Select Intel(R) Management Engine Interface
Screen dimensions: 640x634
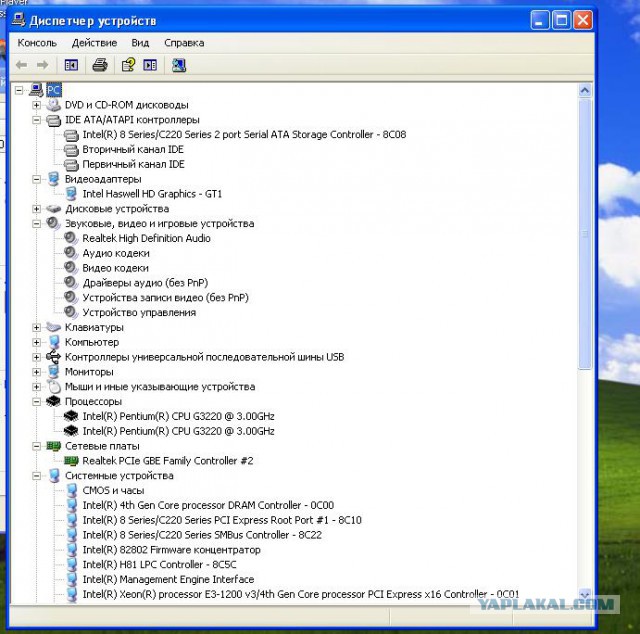point(168,579)
